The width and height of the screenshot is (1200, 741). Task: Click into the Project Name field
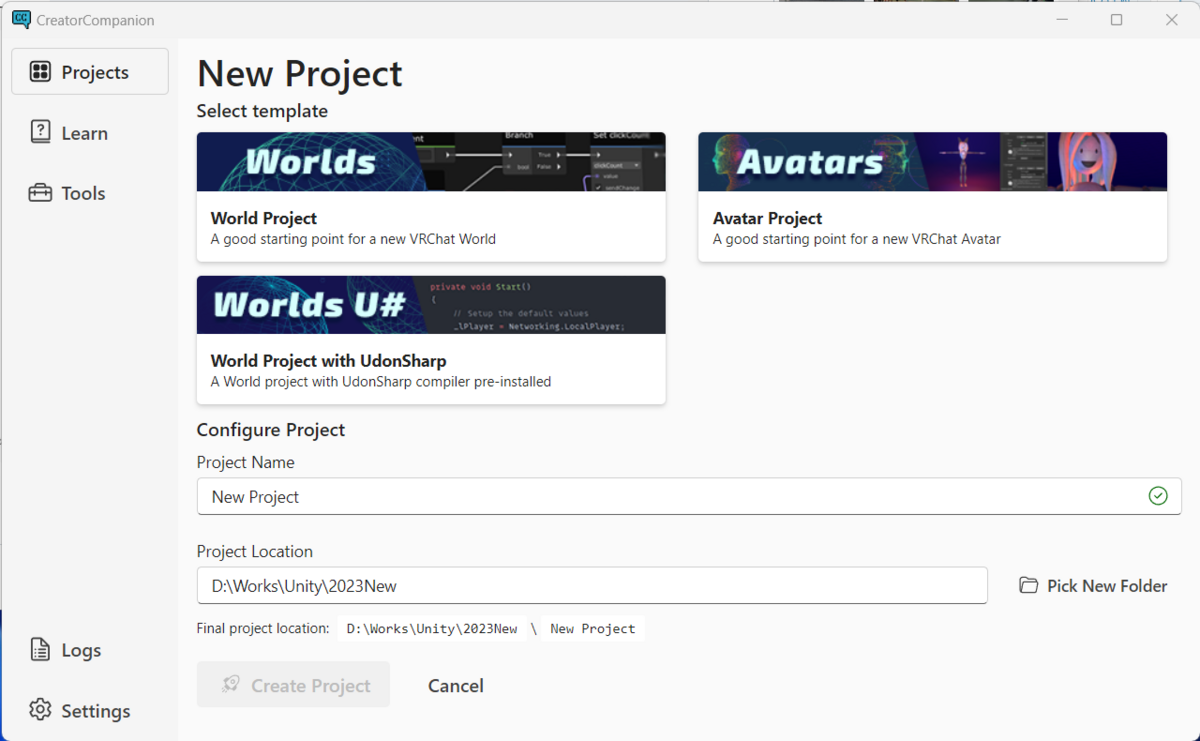689,496
